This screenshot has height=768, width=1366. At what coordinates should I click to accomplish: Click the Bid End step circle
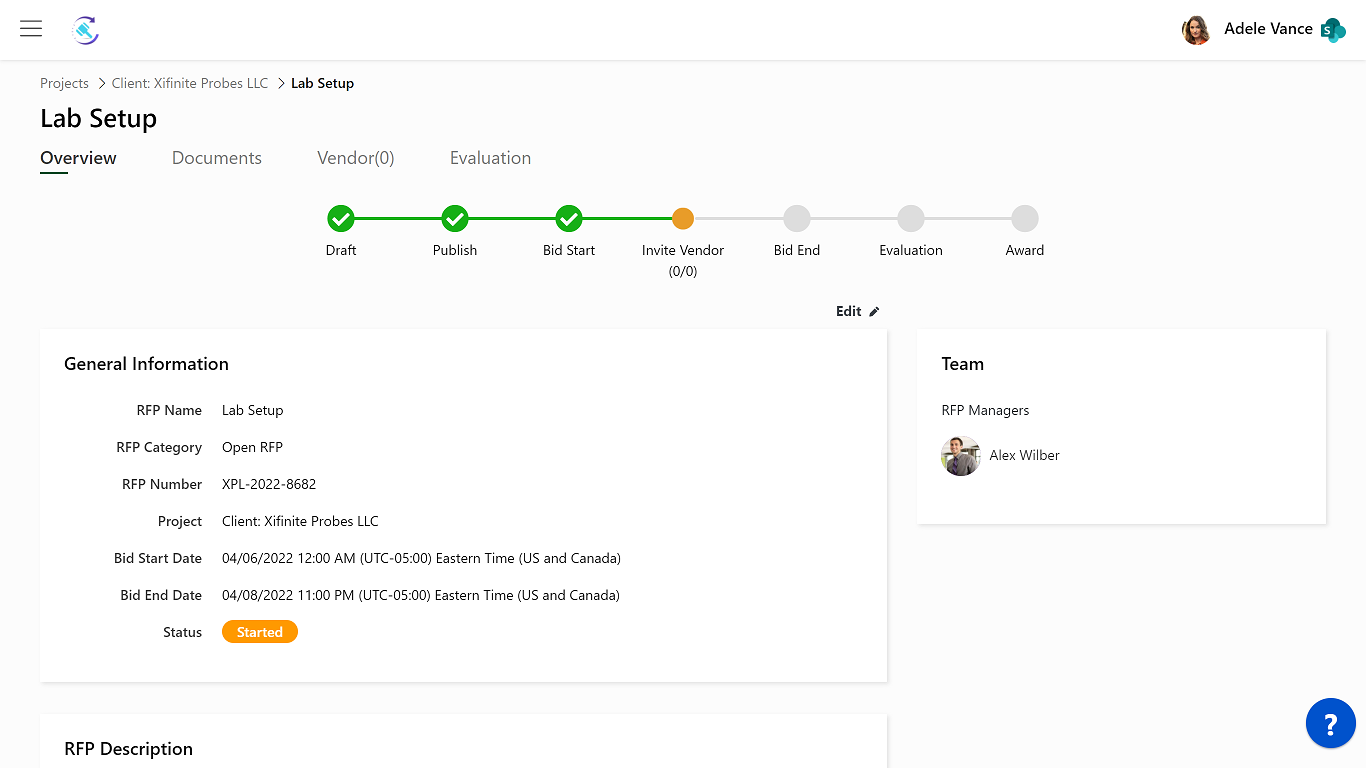pyautogui.click(x=797, y=218)
